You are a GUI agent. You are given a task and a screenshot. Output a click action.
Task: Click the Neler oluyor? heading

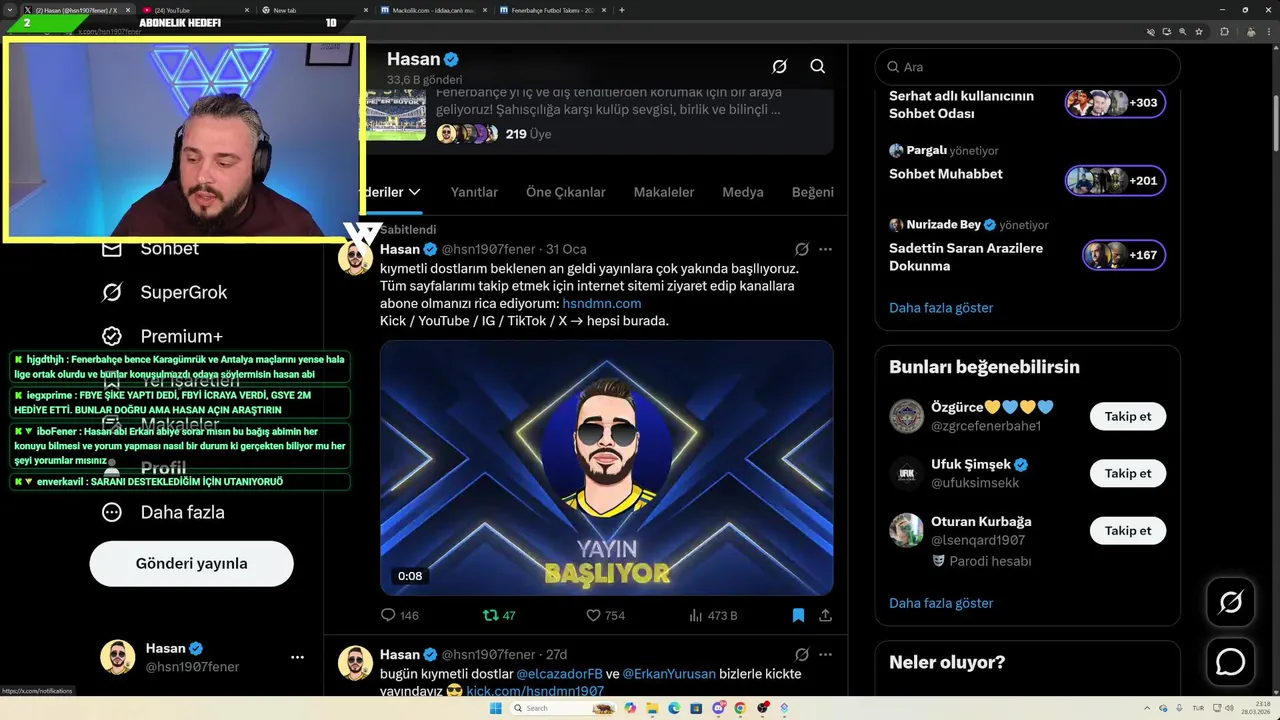(x=947, y=662)
